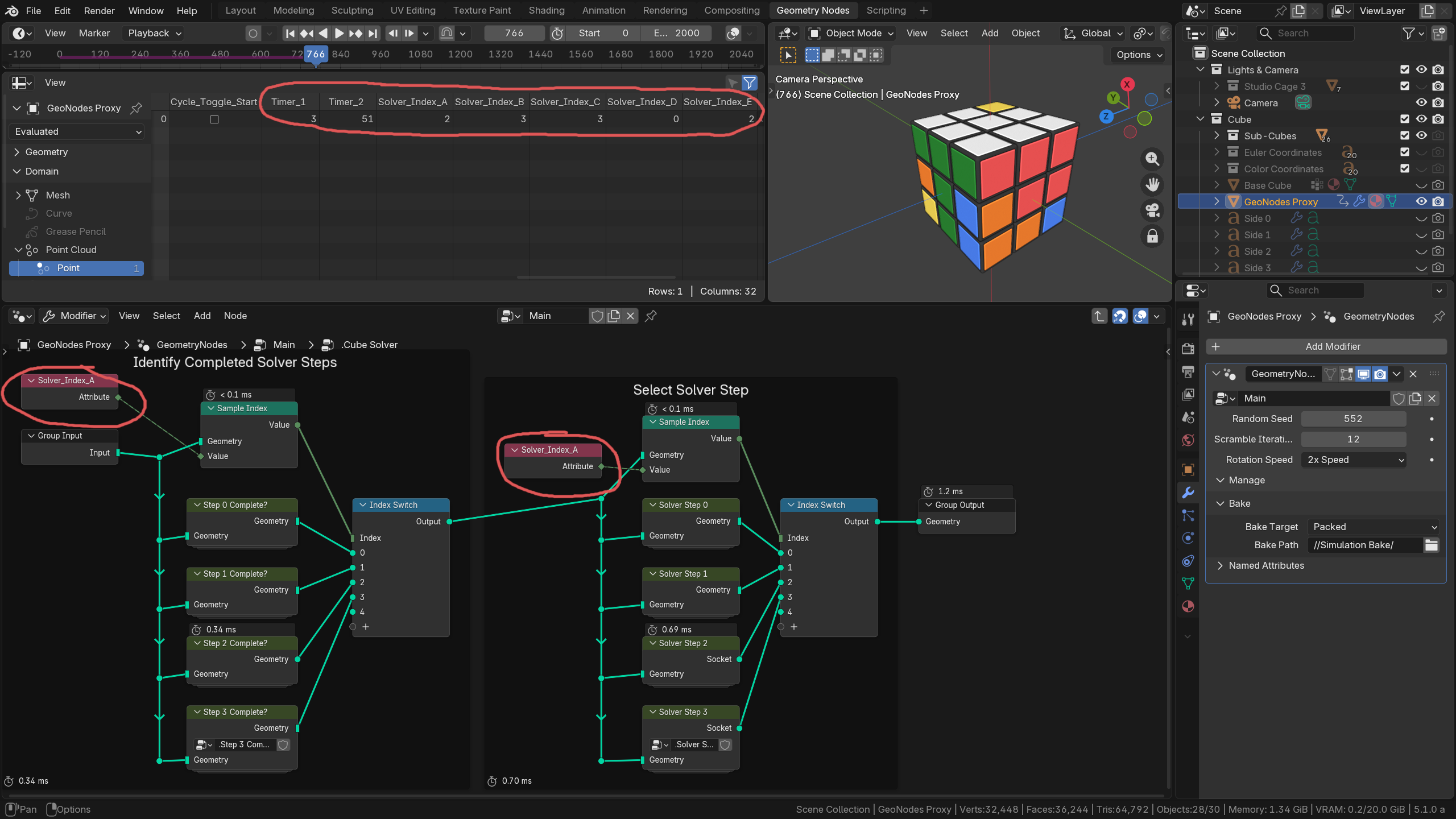Image resolution: width=1456 pixels, height=819 pixels.
Task: Pin the Main node tree in node editor
Action: (x=651, y=316)
